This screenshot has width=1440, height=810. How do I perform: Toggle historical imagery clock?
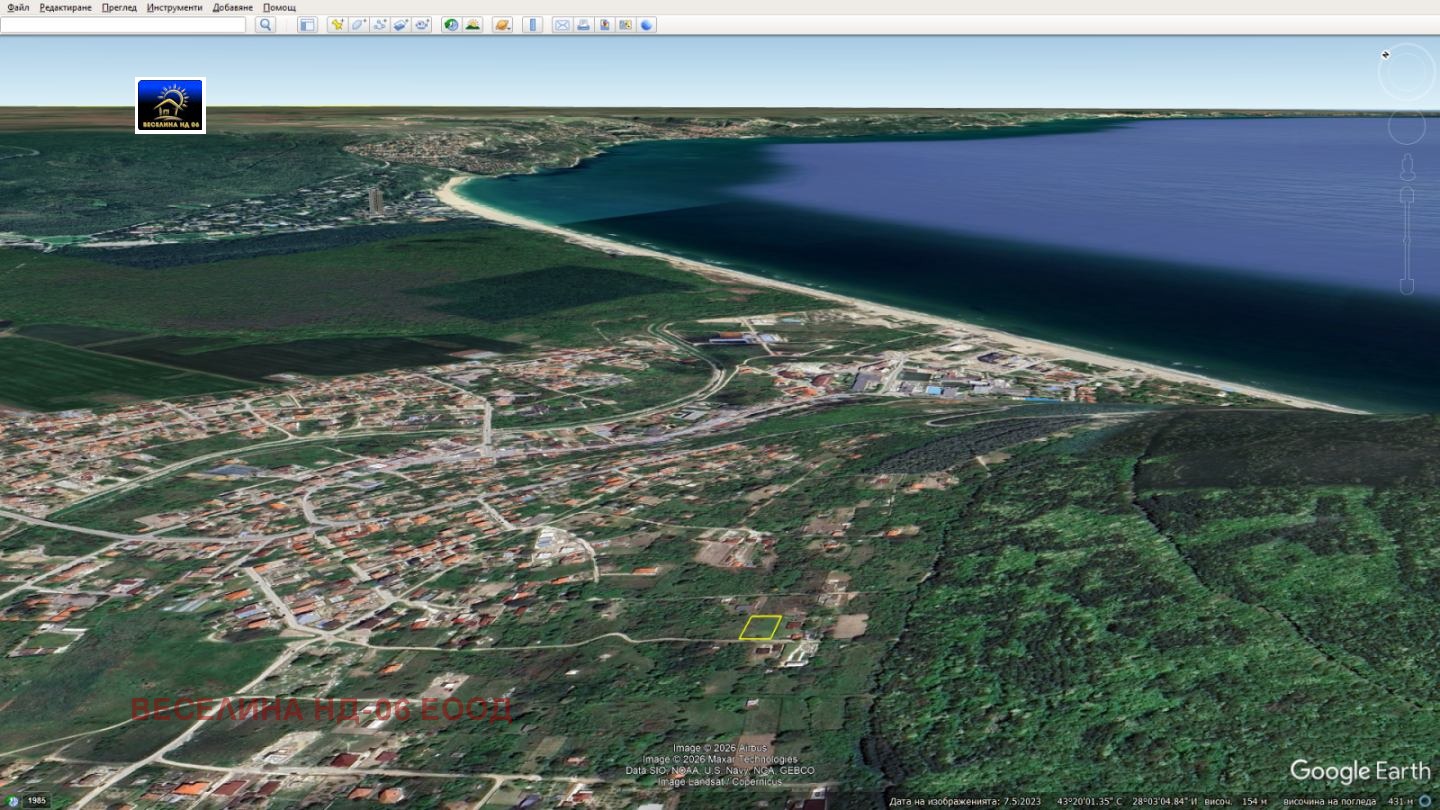click(x=451, y=25)
